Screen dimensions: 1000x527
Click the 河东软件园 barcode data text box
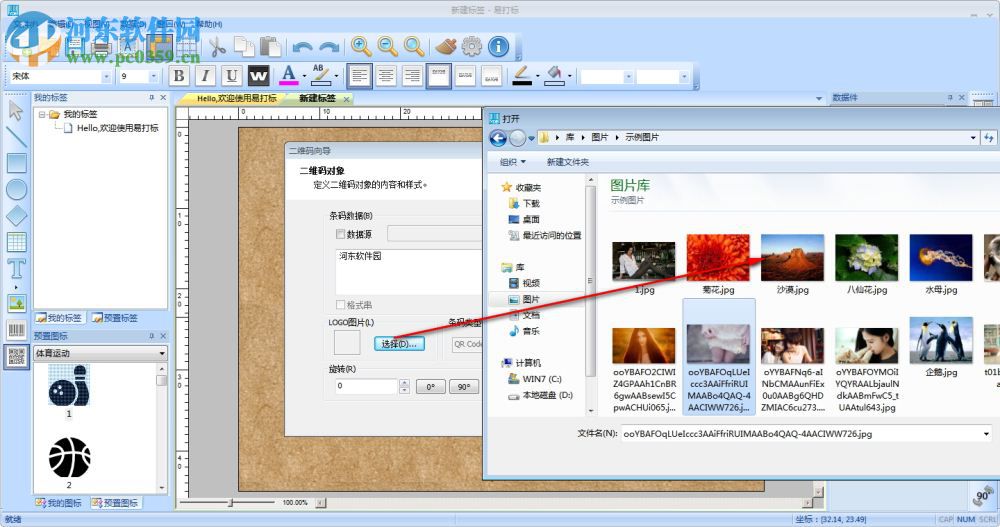point(408,272)
